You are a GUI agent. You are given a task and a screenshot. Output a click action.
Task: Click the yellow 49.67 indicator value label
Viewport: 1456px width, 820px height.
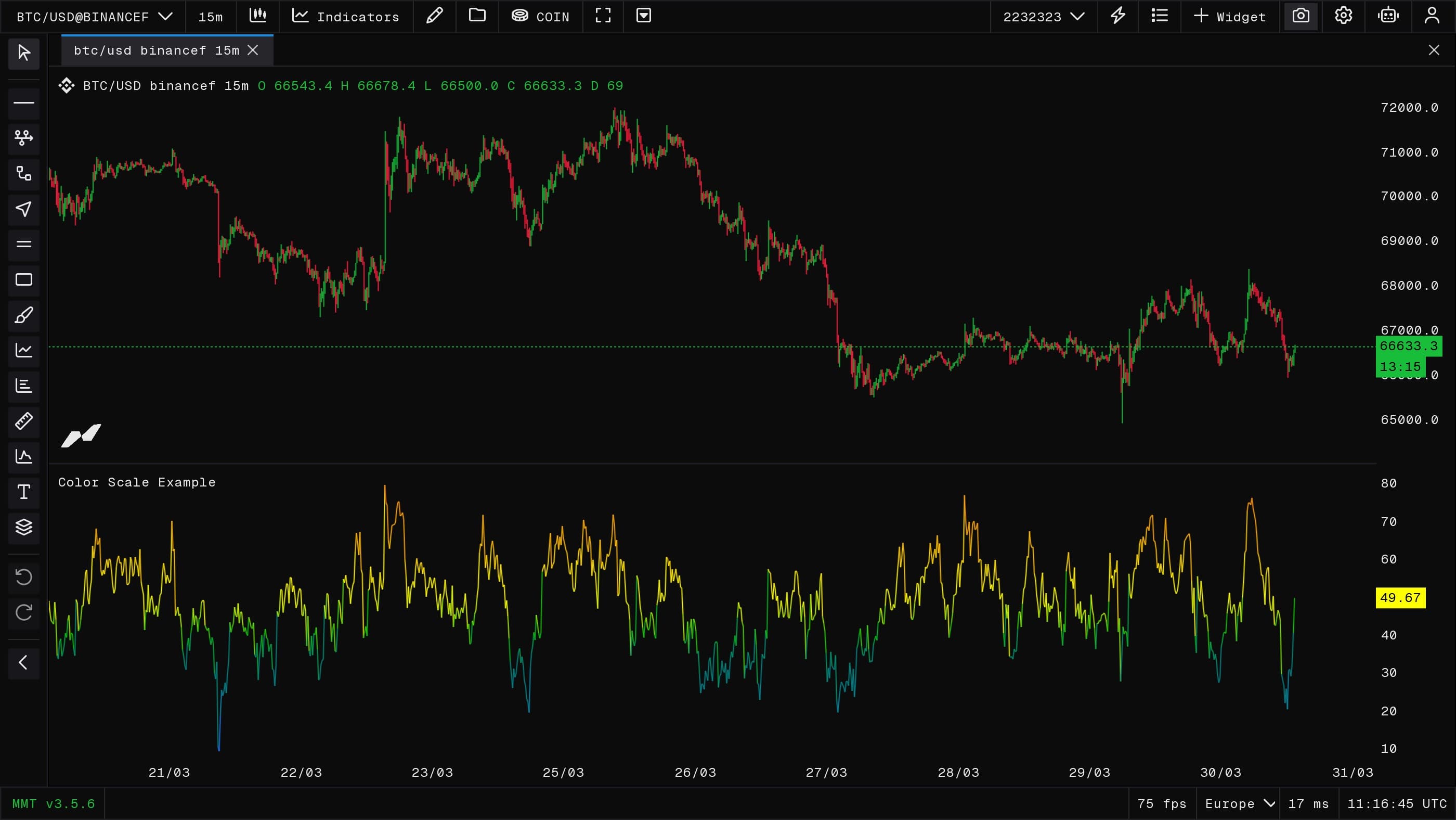coord(1400,598)
